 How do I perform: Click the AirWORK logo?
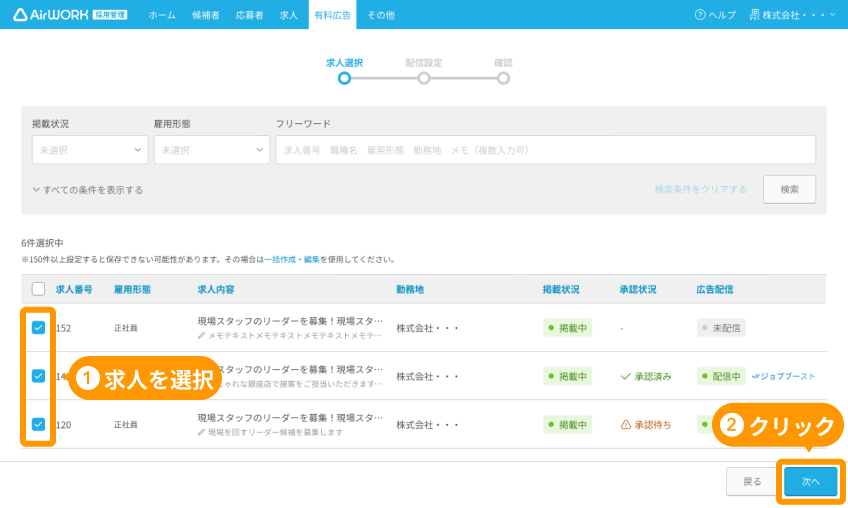coord(70,15)
